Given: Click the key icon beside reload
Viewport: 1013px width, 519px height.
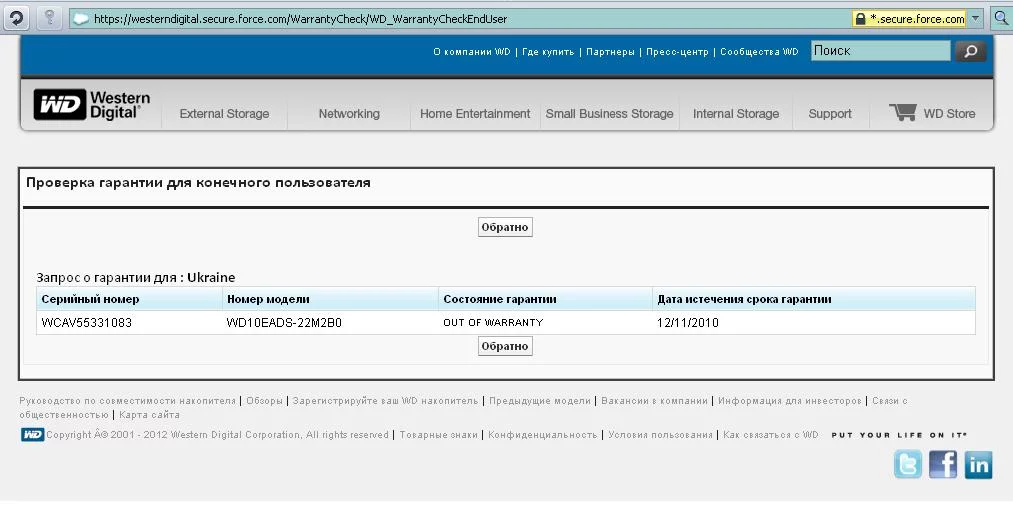Looking at the screenshot, I should coord(49,18).
